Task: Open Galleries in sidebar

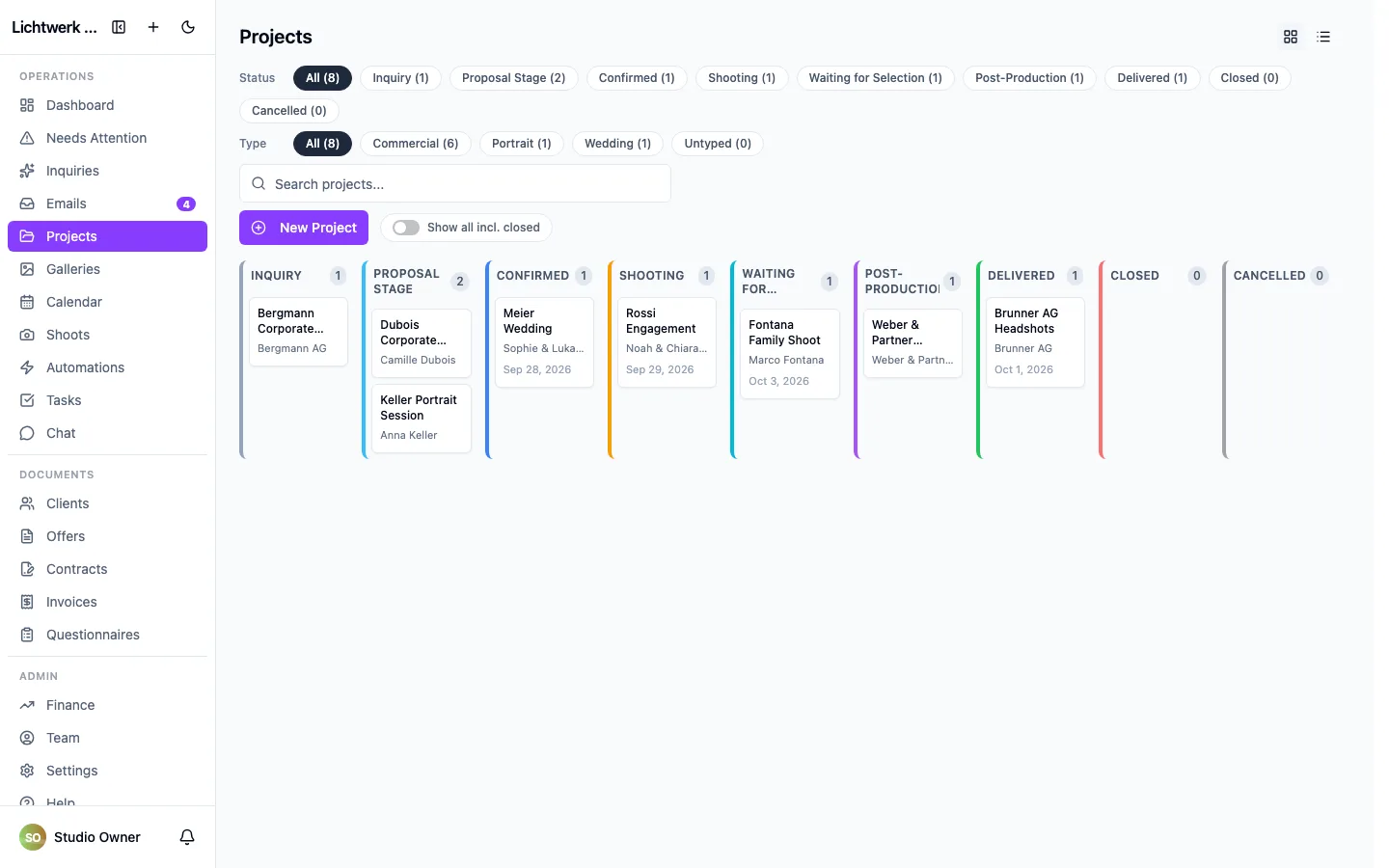Action: click(107, 269)
